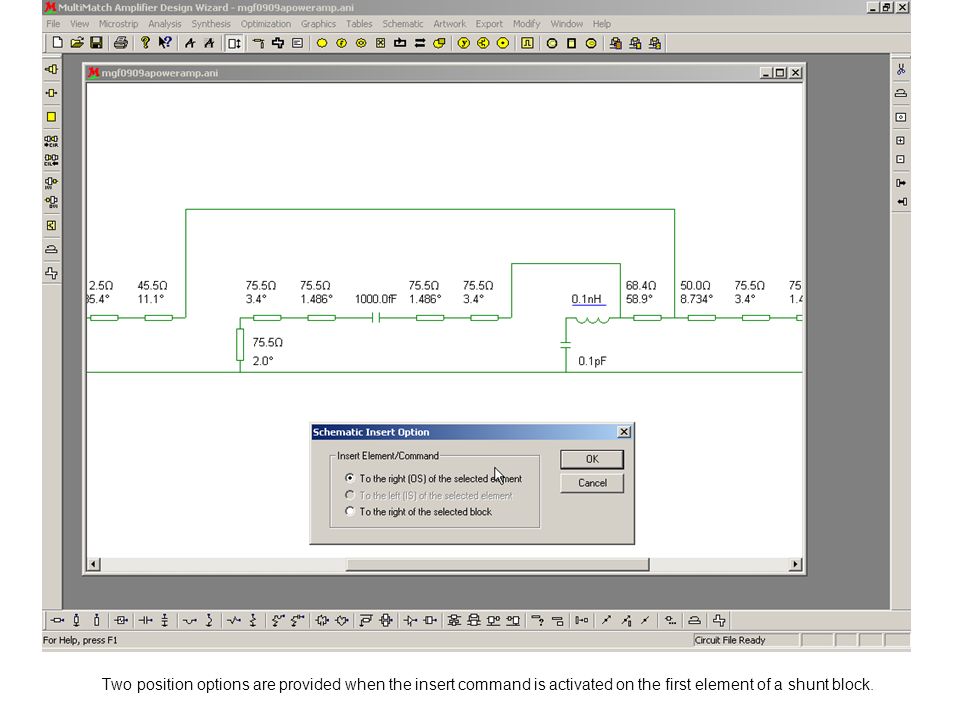Viewport: 960px width, 720px height.
Task: Select the 0.1pF shunt capacitor element
Action: click(565, 345)
